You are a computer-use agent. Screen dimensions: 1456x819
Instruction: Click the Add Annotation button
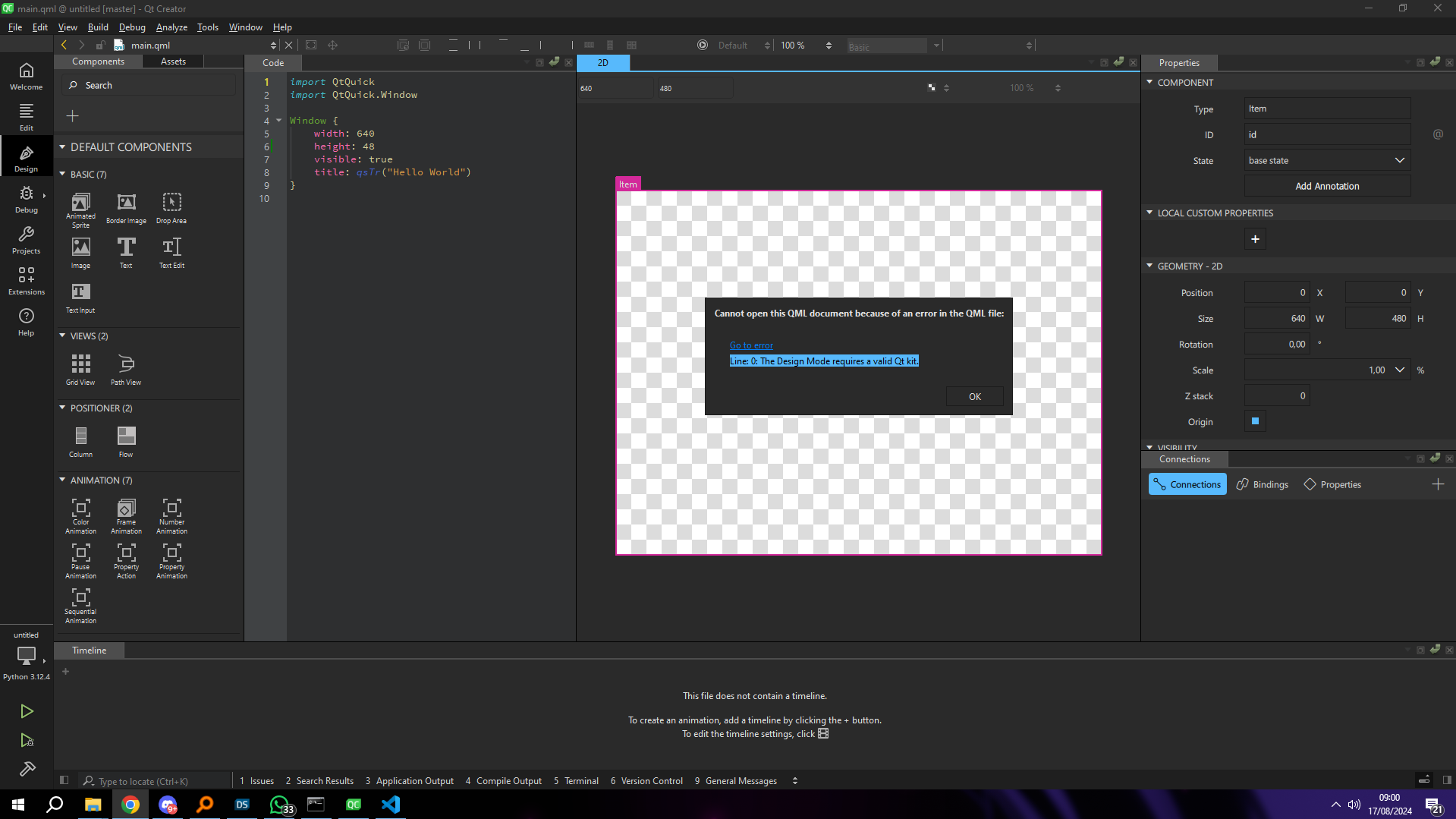(1327, 186)
